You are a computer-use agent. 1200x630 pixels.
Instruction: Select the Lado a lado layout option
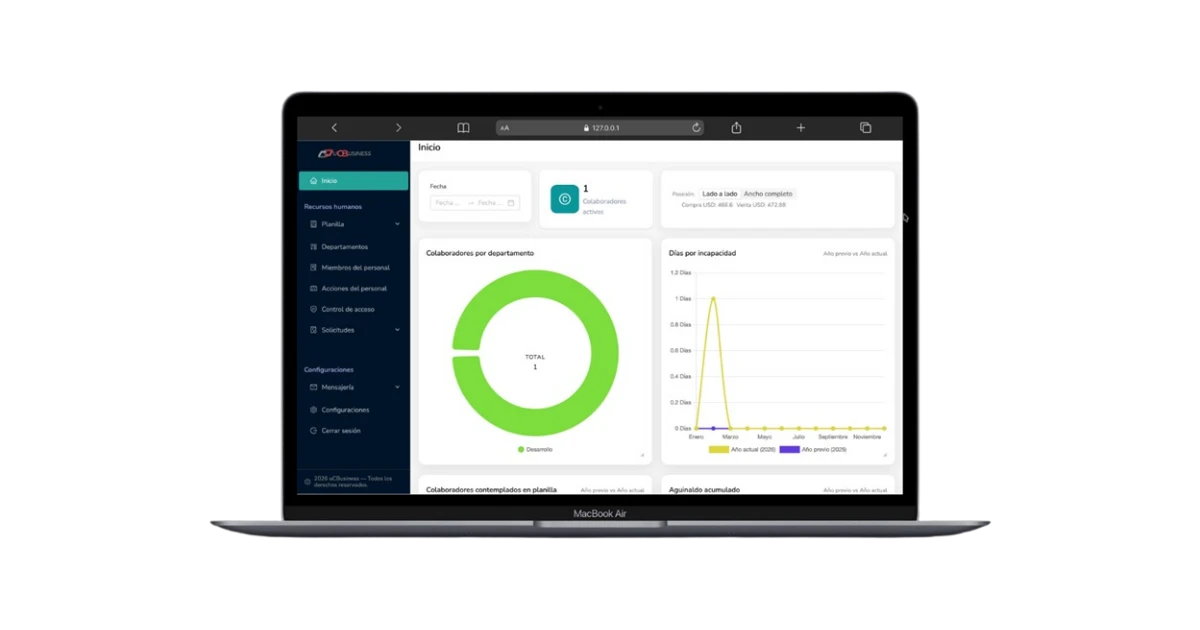(720, 194)
